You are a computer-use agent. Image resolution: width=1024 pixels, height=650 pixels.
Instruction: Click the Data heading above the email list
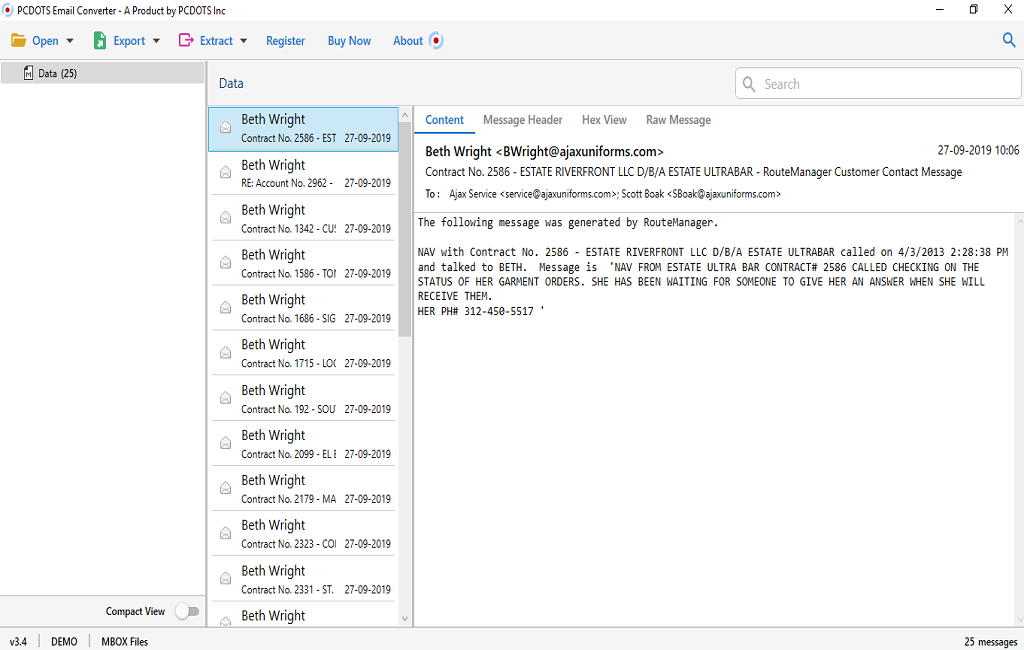click(x=231, y=84)
